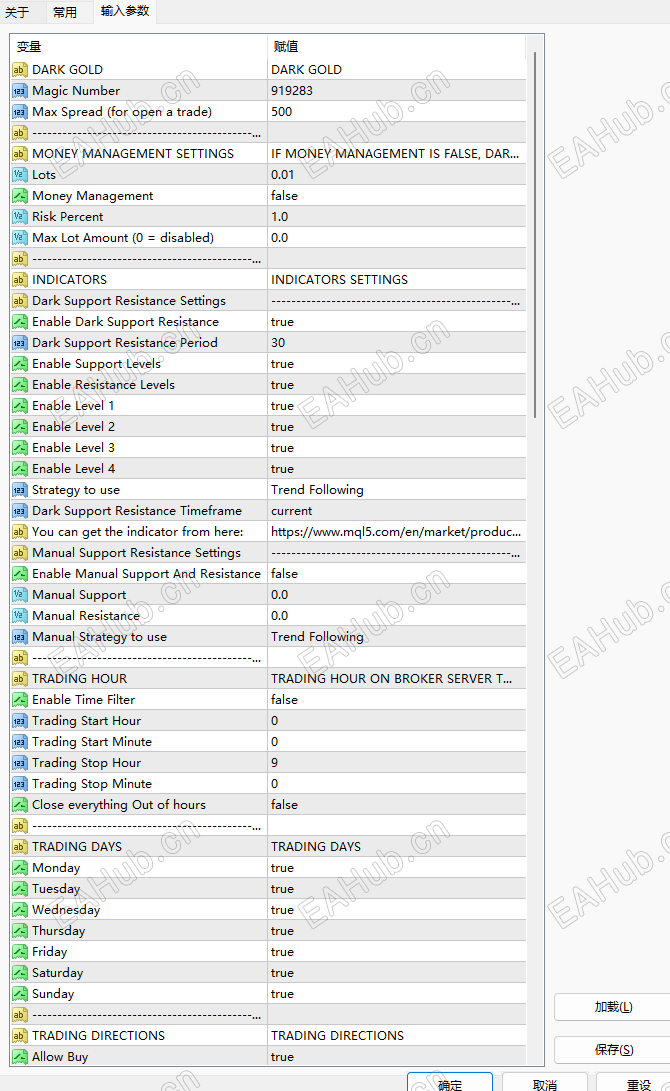Viewport: 670px width, 1091px height.
Task: Click the mql5.com indicator URL value
Action: click(397, 532)
